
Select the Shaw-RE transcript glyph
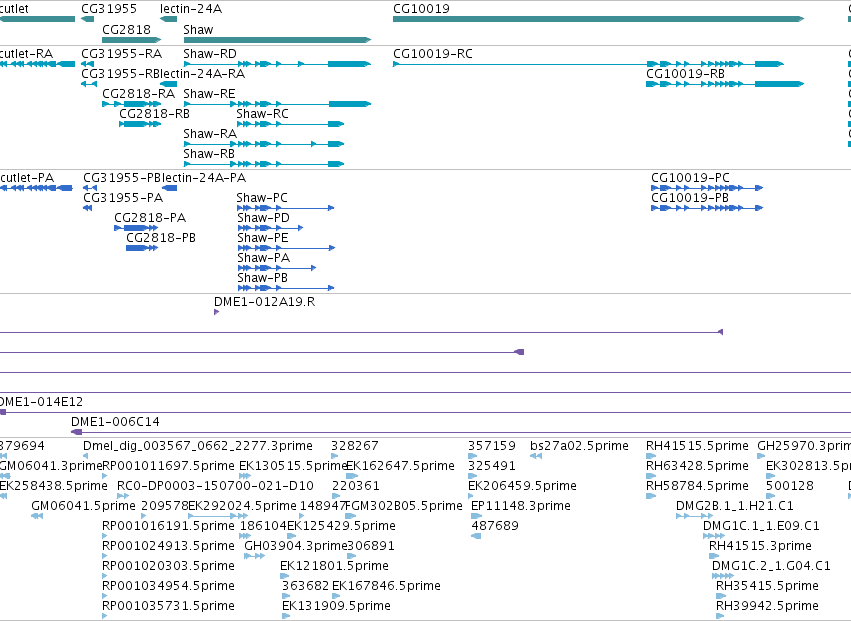click(277, 104)
